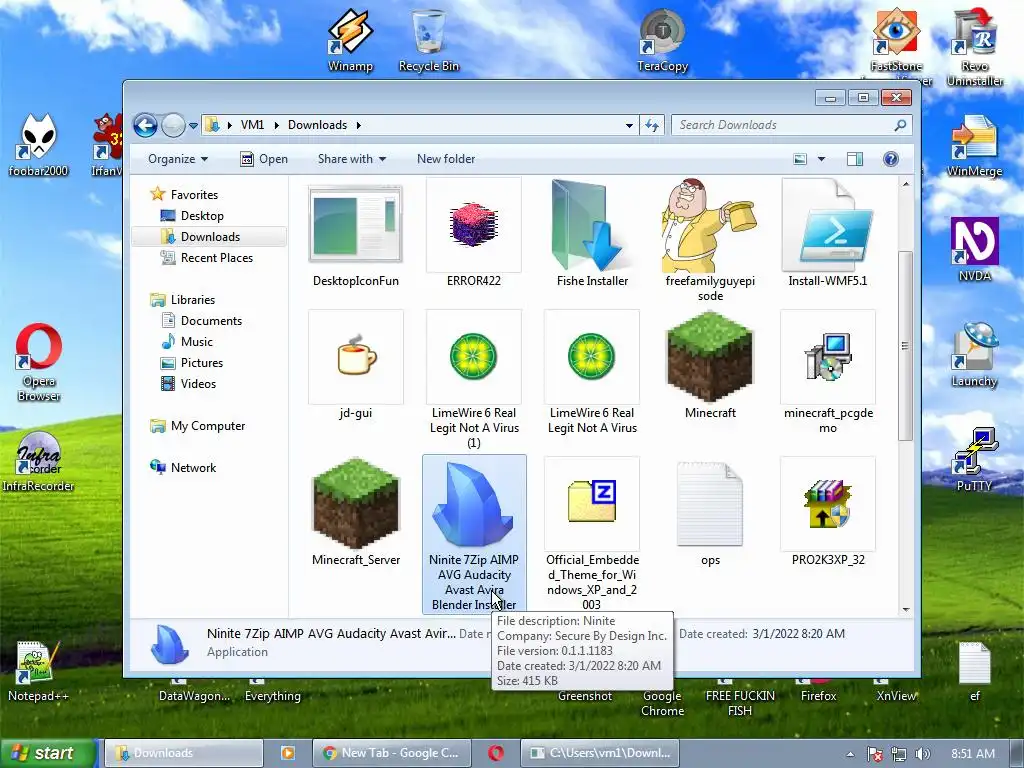
Task: Select the Fishe Installer folder icon
Action: 592,225
